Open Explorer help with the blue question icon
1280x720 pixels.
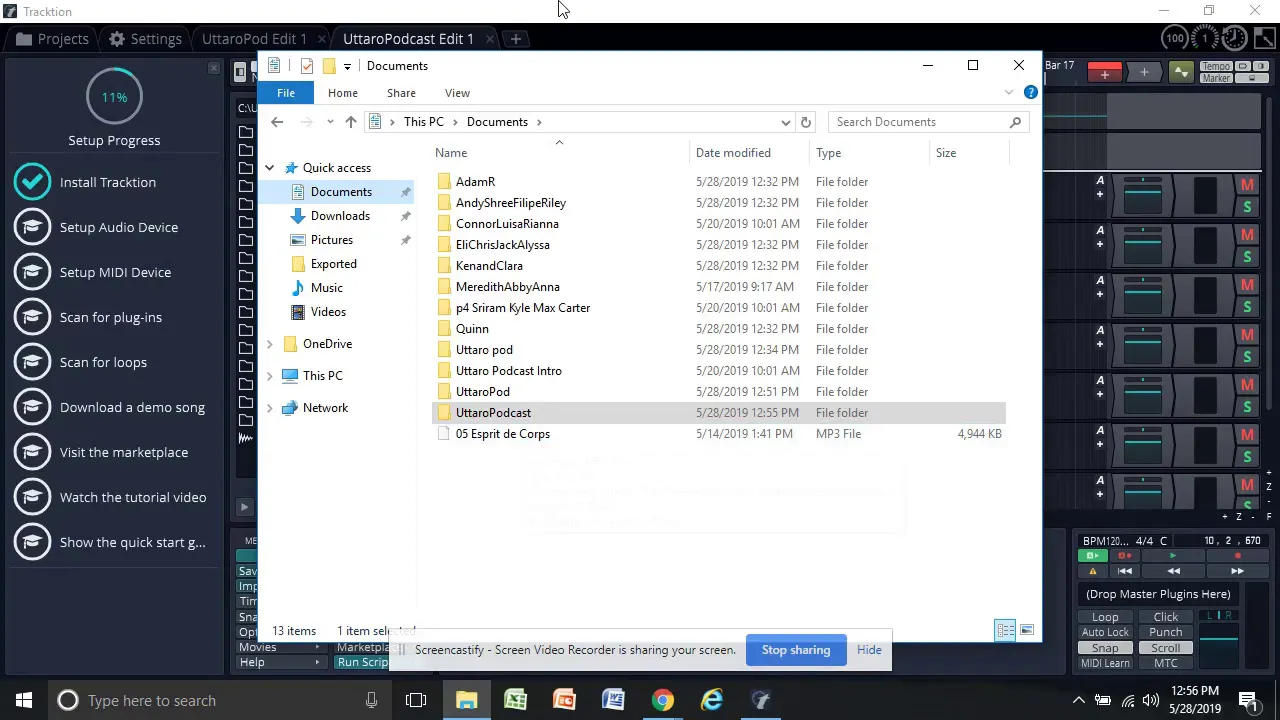1031,92
